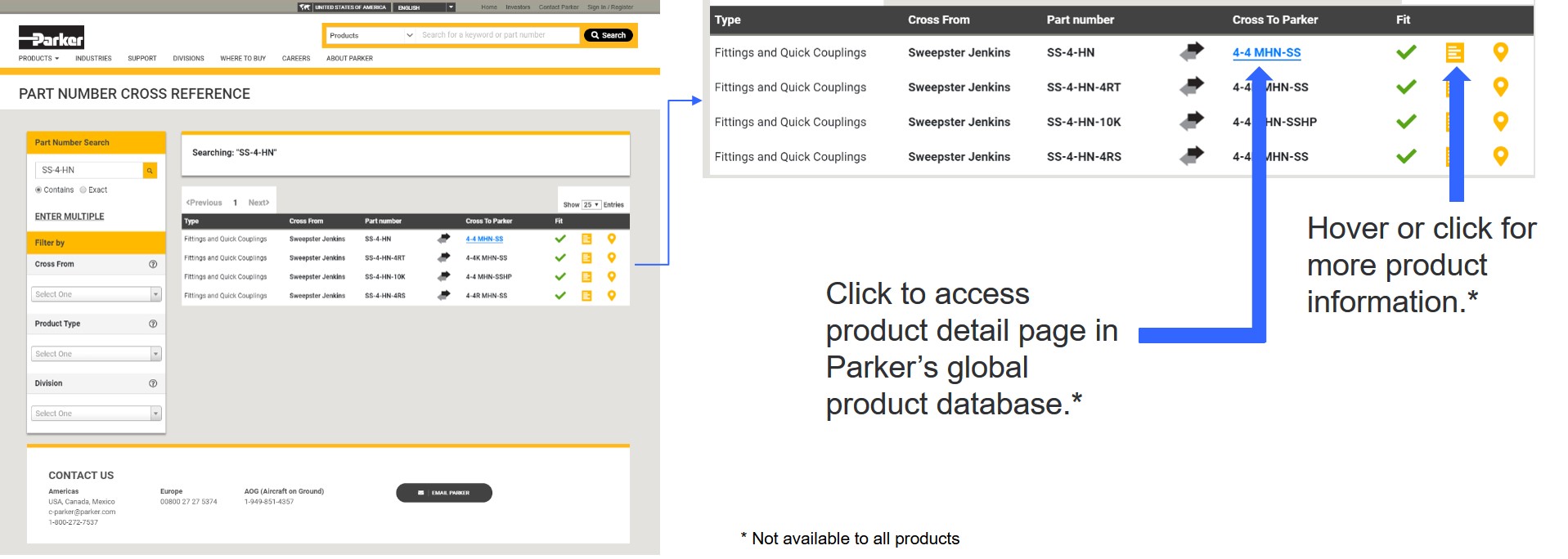
Task: Open the Where To Buy menu item
Action: [x=243, y=59]
